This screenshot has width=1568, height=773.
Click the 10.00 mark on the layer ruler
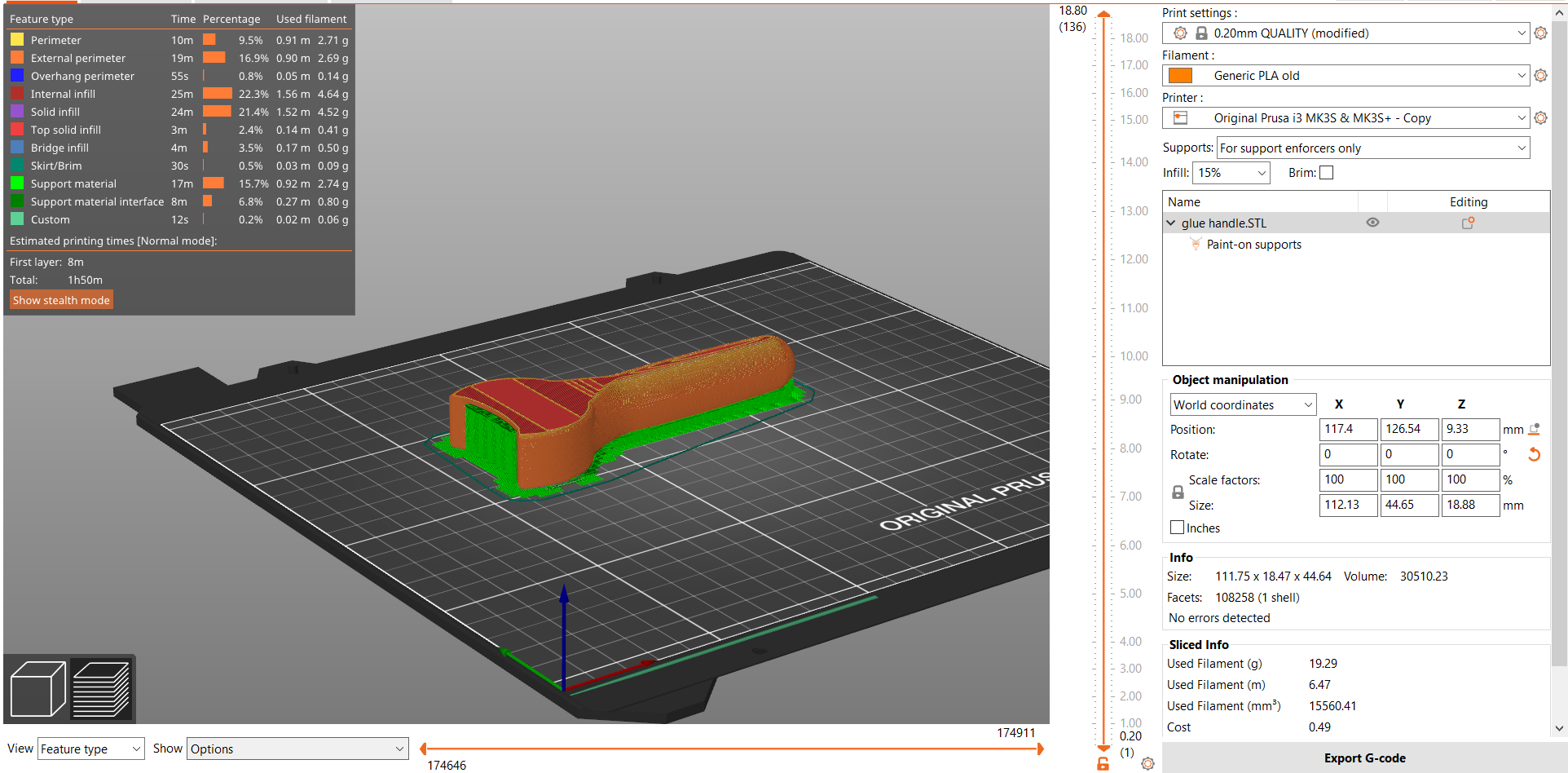[1134, 356]
